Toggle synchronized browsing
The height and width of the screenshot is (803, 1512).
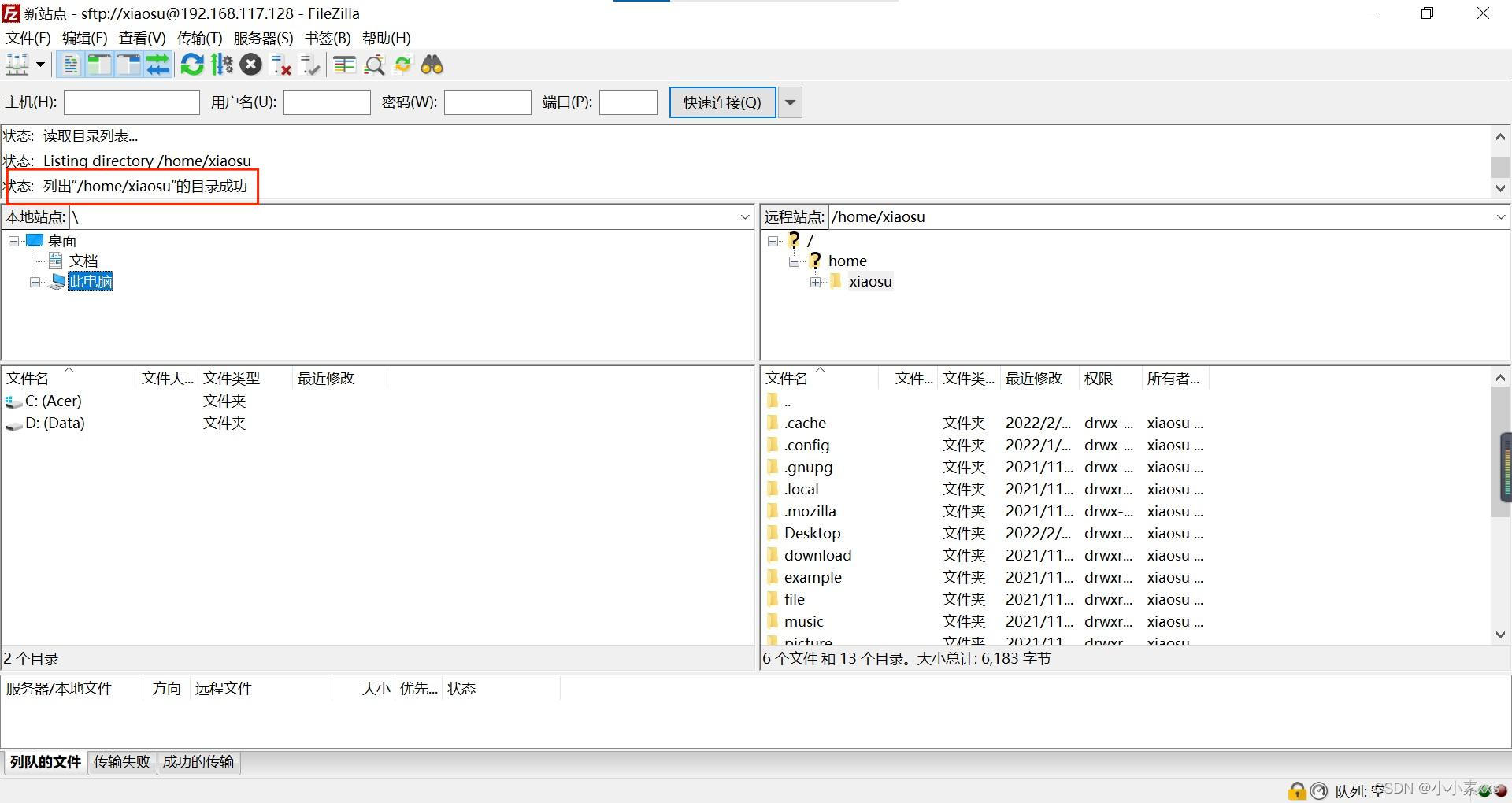pyautogui.click(x=402, y=64)
